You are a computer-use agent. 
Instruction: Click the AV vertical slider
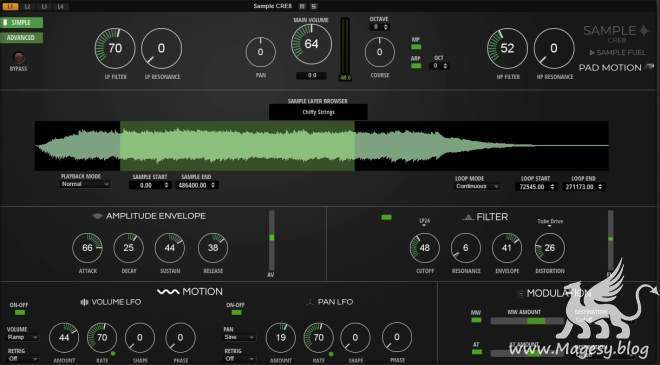(271, 241)
